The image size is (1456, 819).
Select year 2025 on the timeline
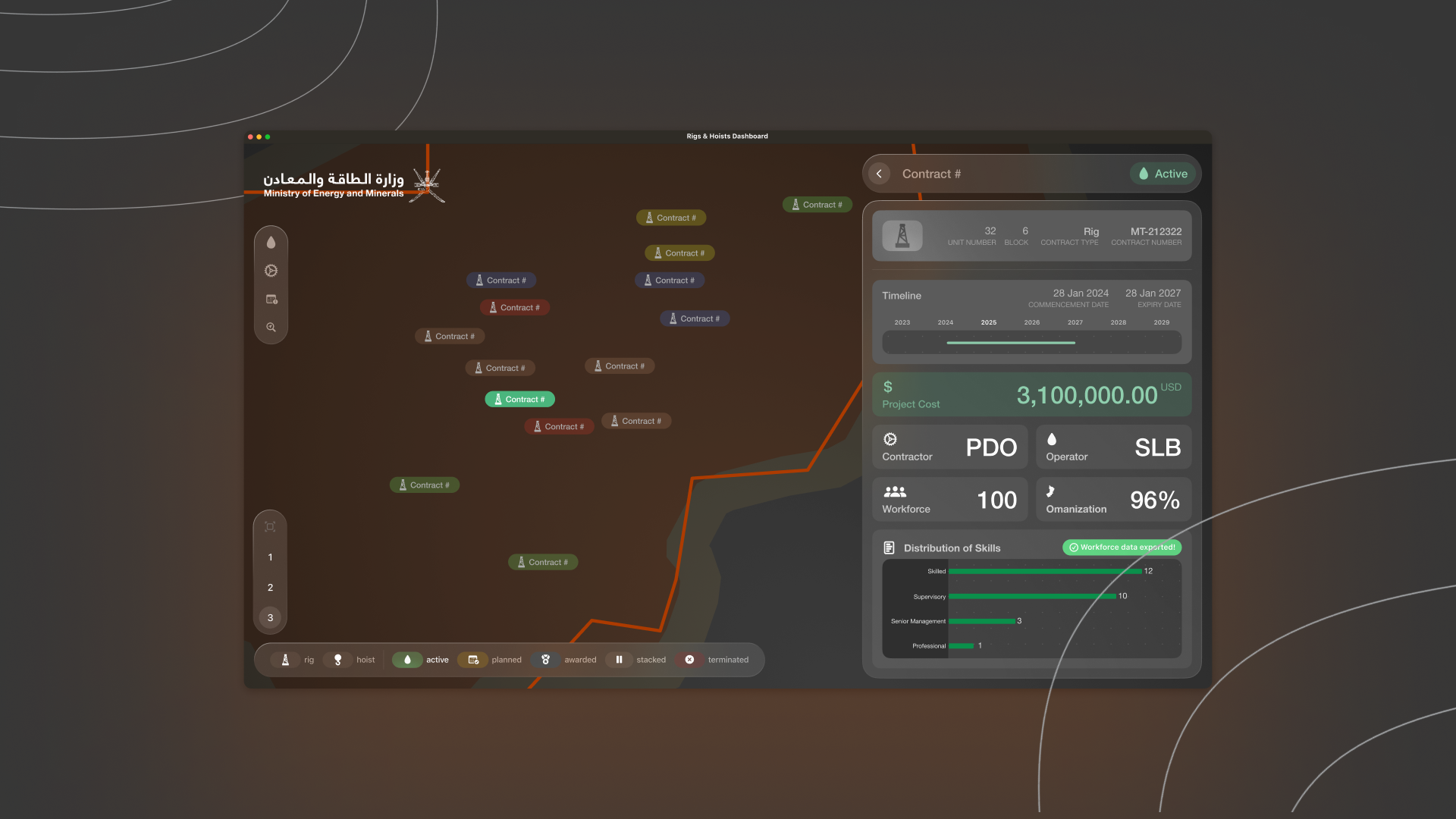point(989,322)
